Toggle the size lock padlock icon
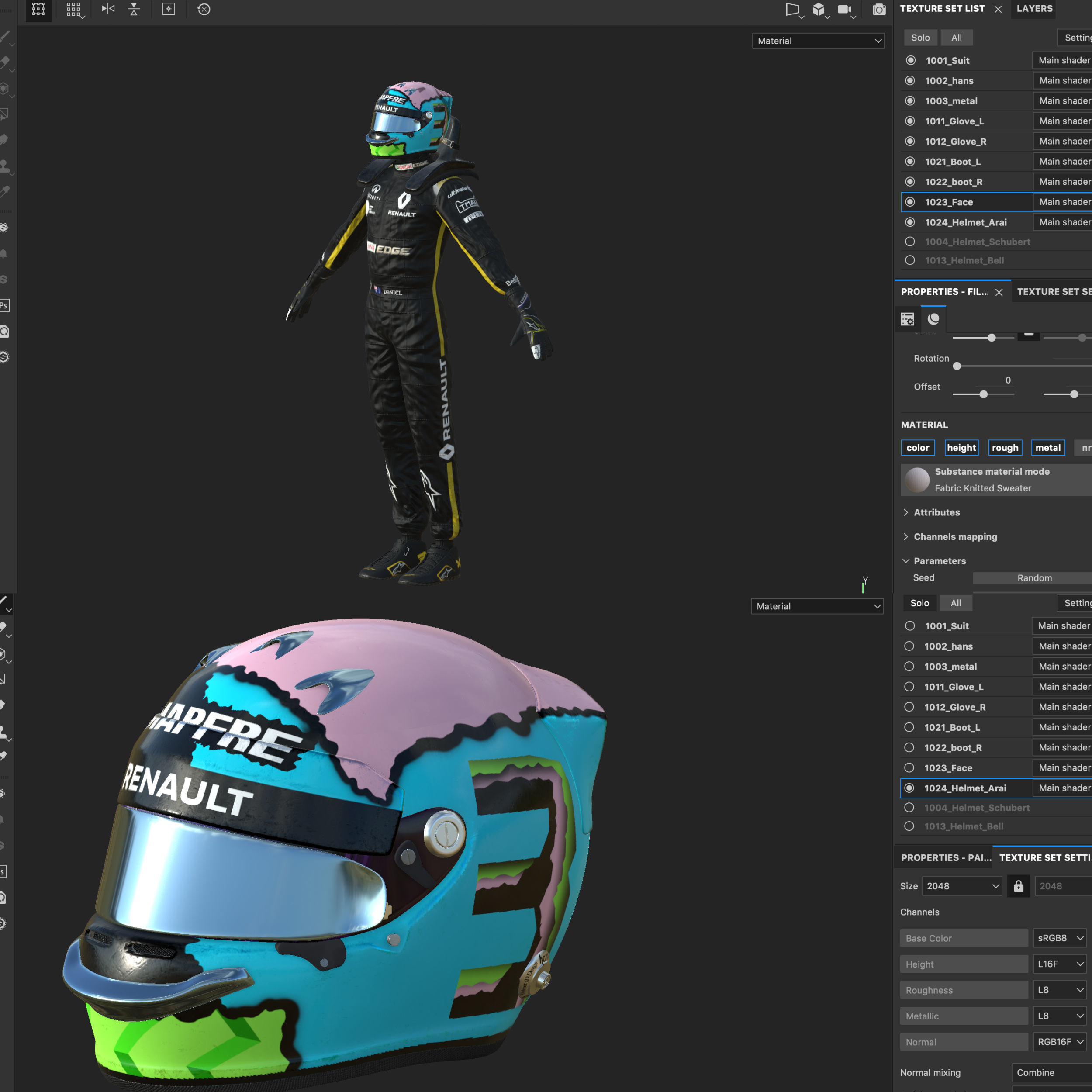Image resolution: width=1092 pixels, height=1092 pixels. [x=1019, y=886]
